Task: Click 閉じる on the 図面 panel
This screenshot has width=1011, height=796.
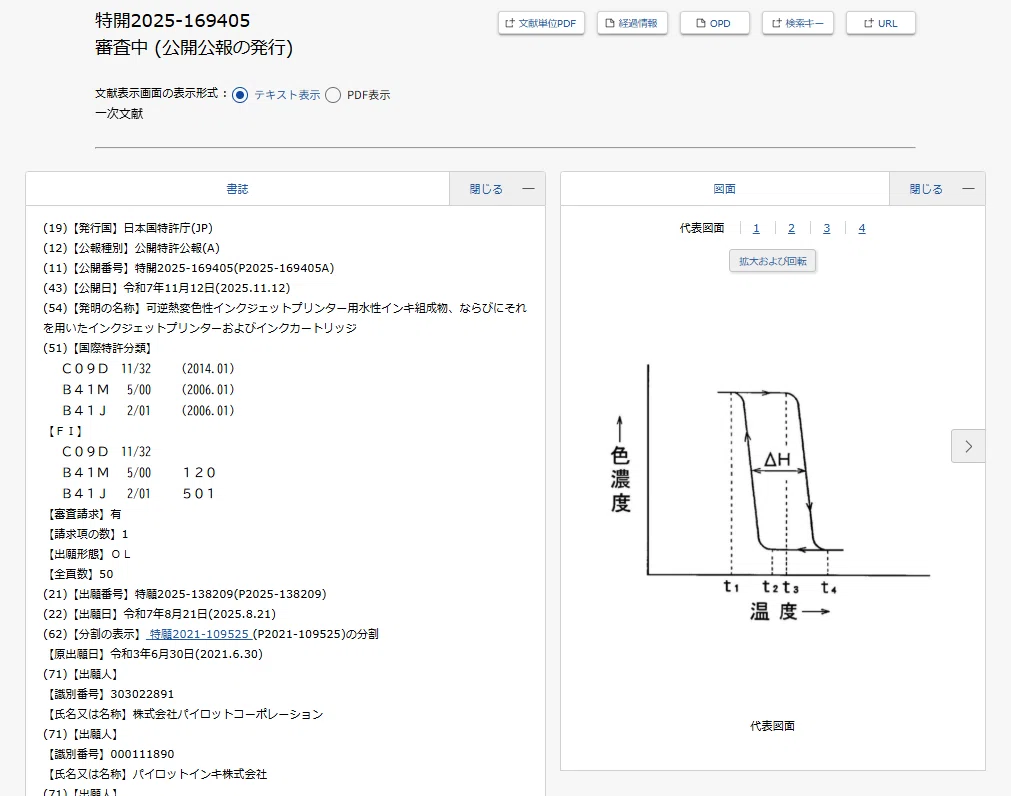Action: [x=926, y=189]
